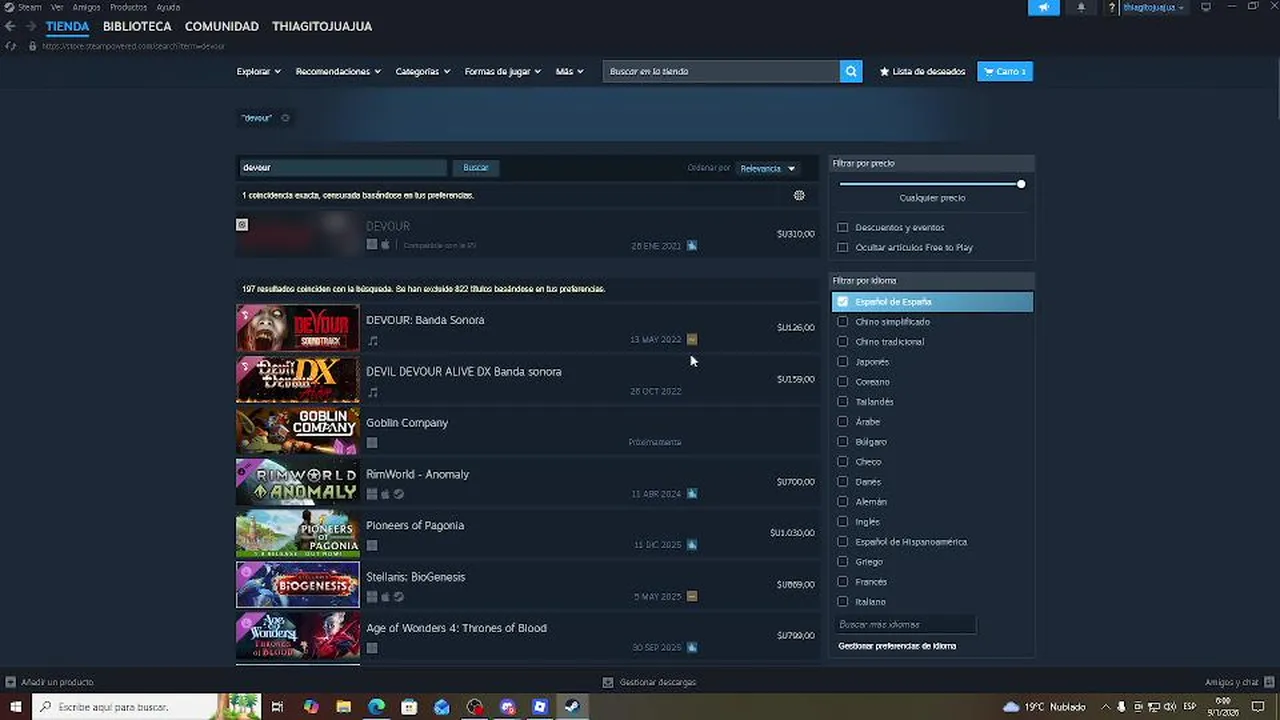Expand the Recomendaciones dropdown
Image resolution: width=1280 pixels, height=720 pixels.
[x=338, y=71]
